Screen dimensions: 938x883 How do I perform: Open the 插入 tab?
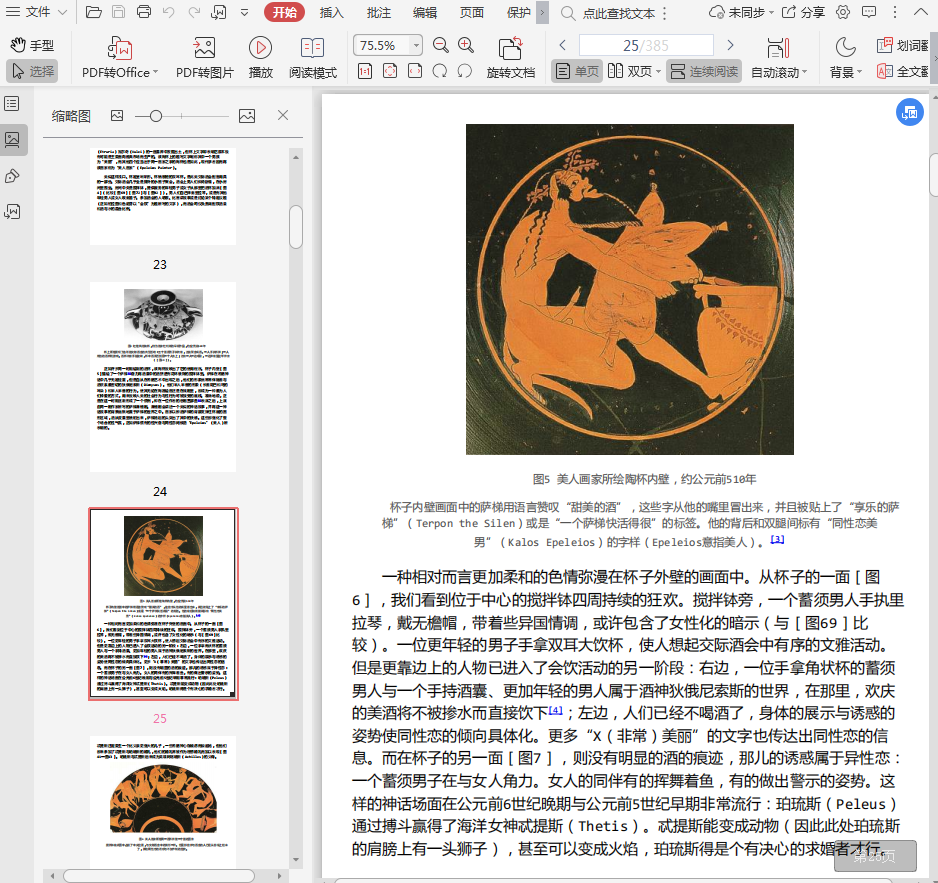point(331,12)
